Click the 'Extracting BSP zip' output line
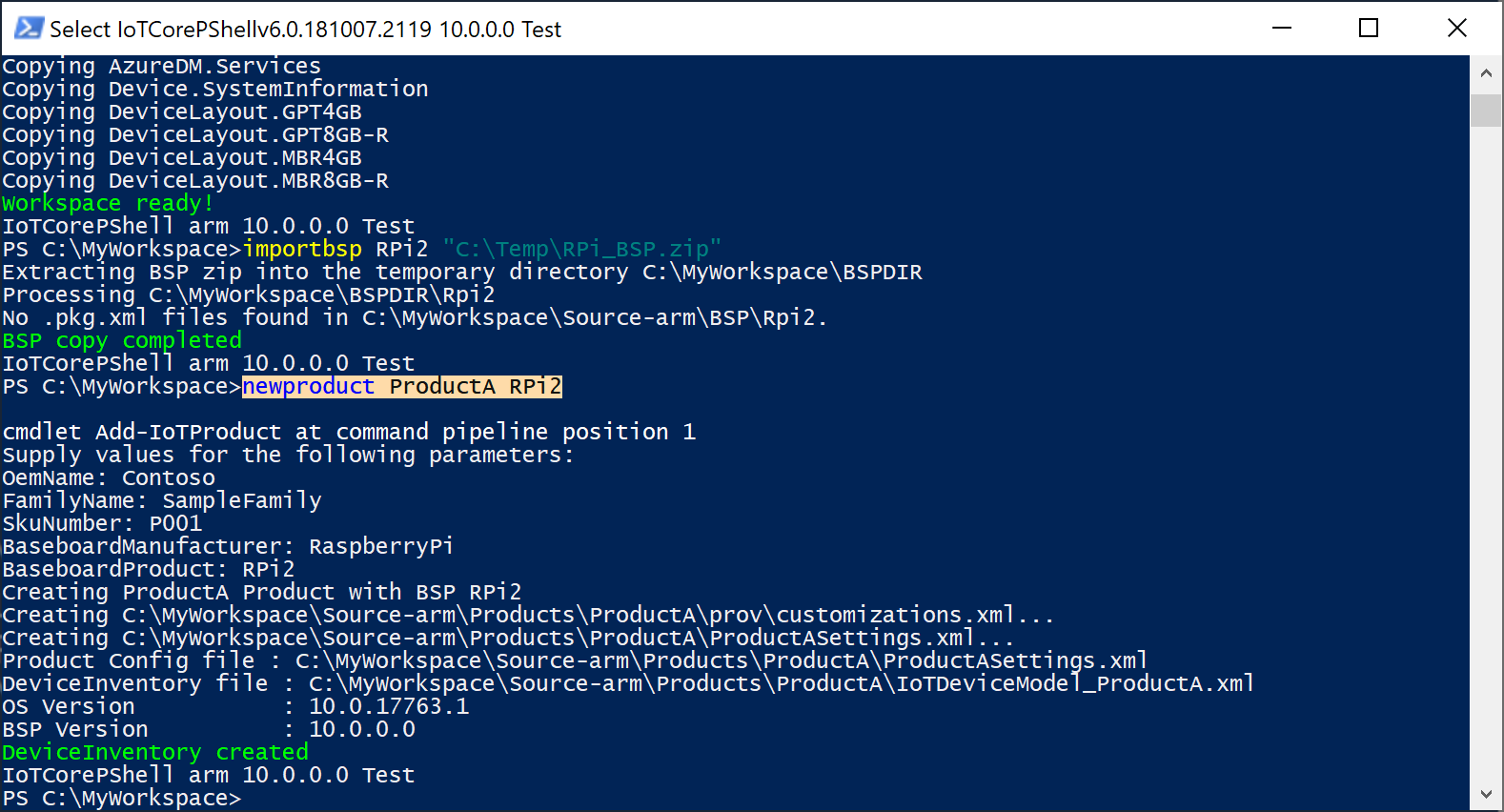The width and height of the screenshot is (1504, 812). (x=462, y=272)
